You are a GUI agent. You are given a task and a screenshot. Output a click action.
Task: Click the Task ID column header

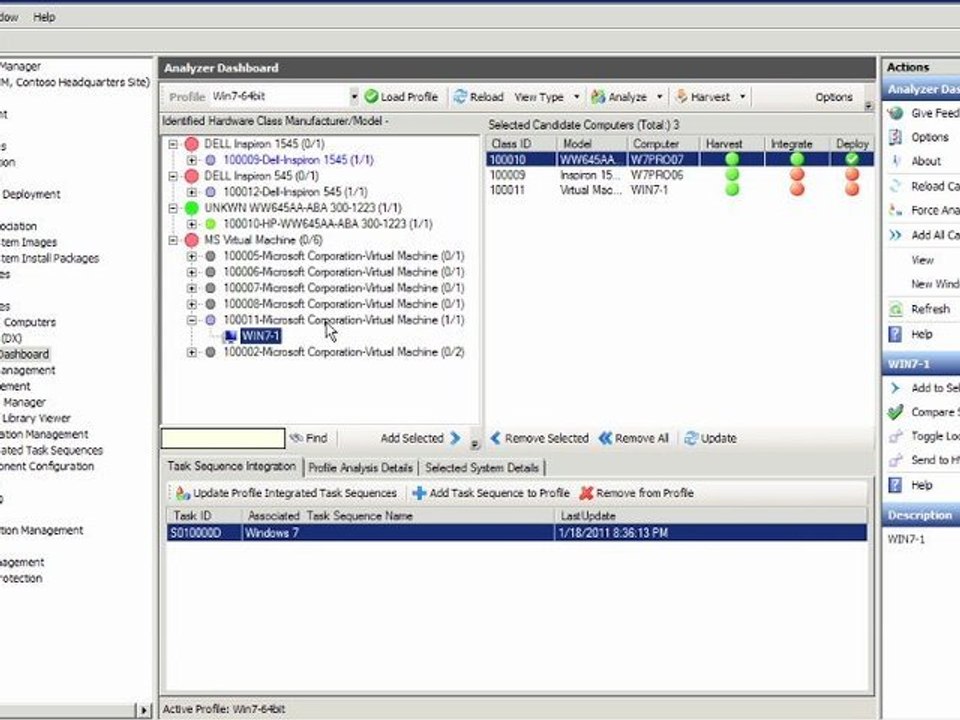(x=204, y=516)
